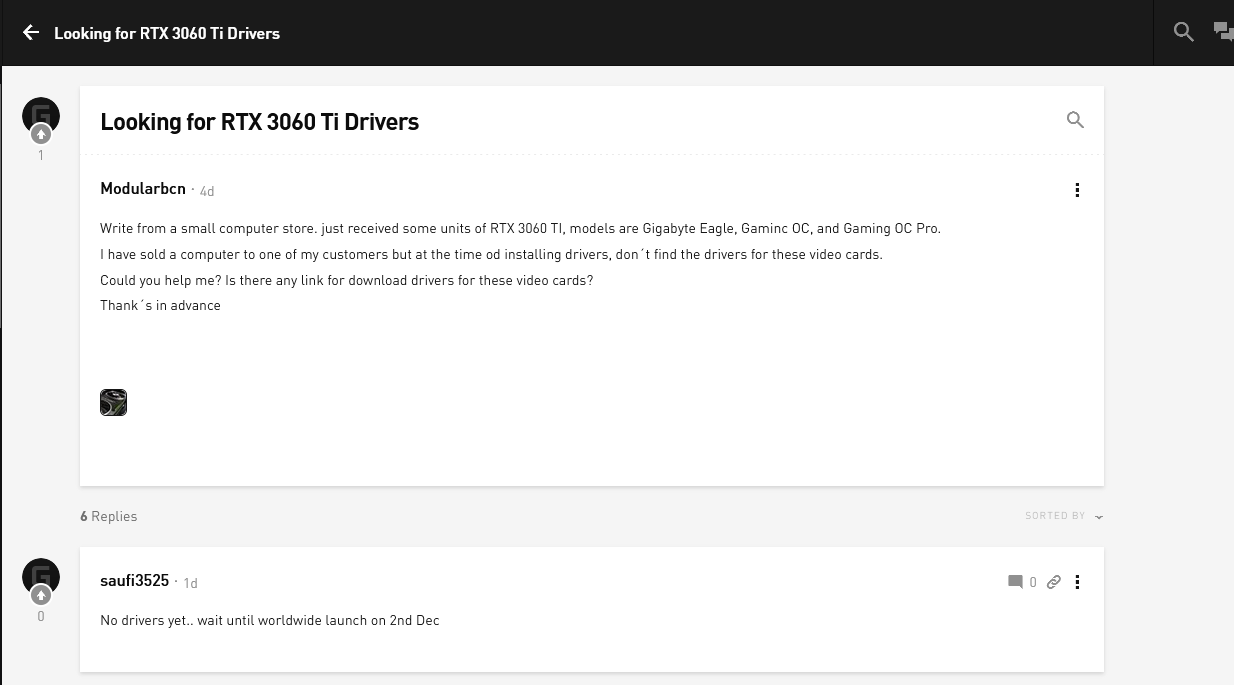Open search in the top black bar
1234x685 pixels.
(x=1184, y=32)
